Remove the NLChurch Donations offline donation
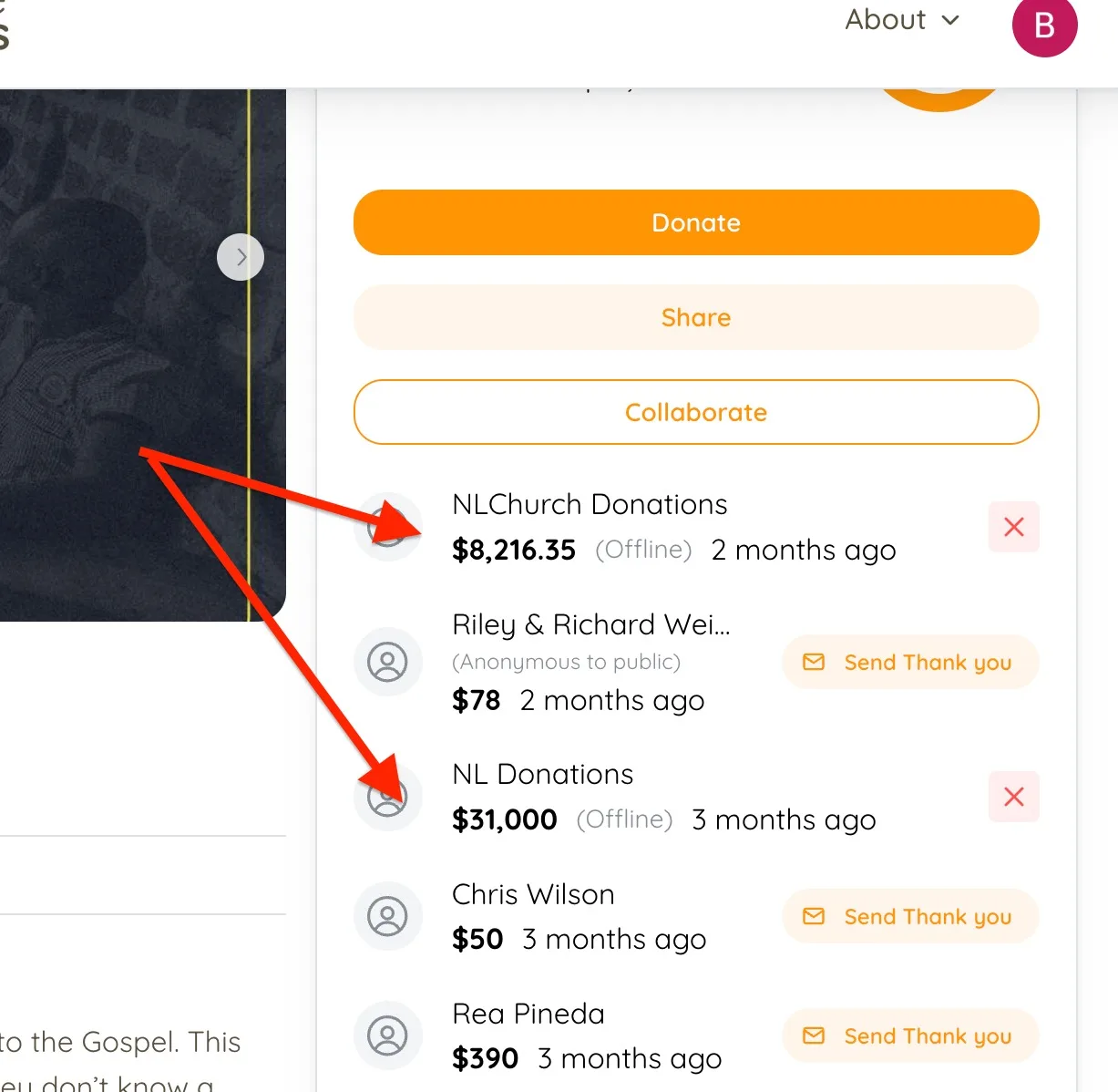 click(1013, 527)
